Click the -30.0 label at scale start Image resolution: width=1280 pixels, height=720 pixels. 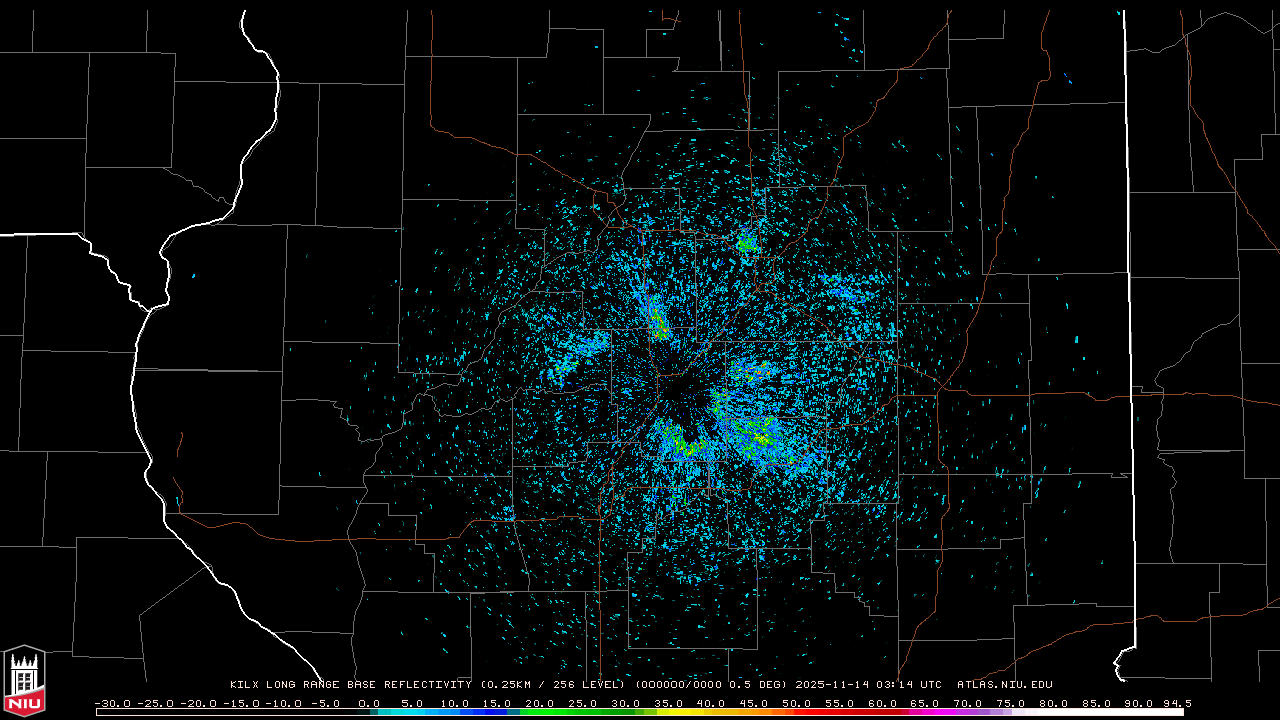(111, 703)
